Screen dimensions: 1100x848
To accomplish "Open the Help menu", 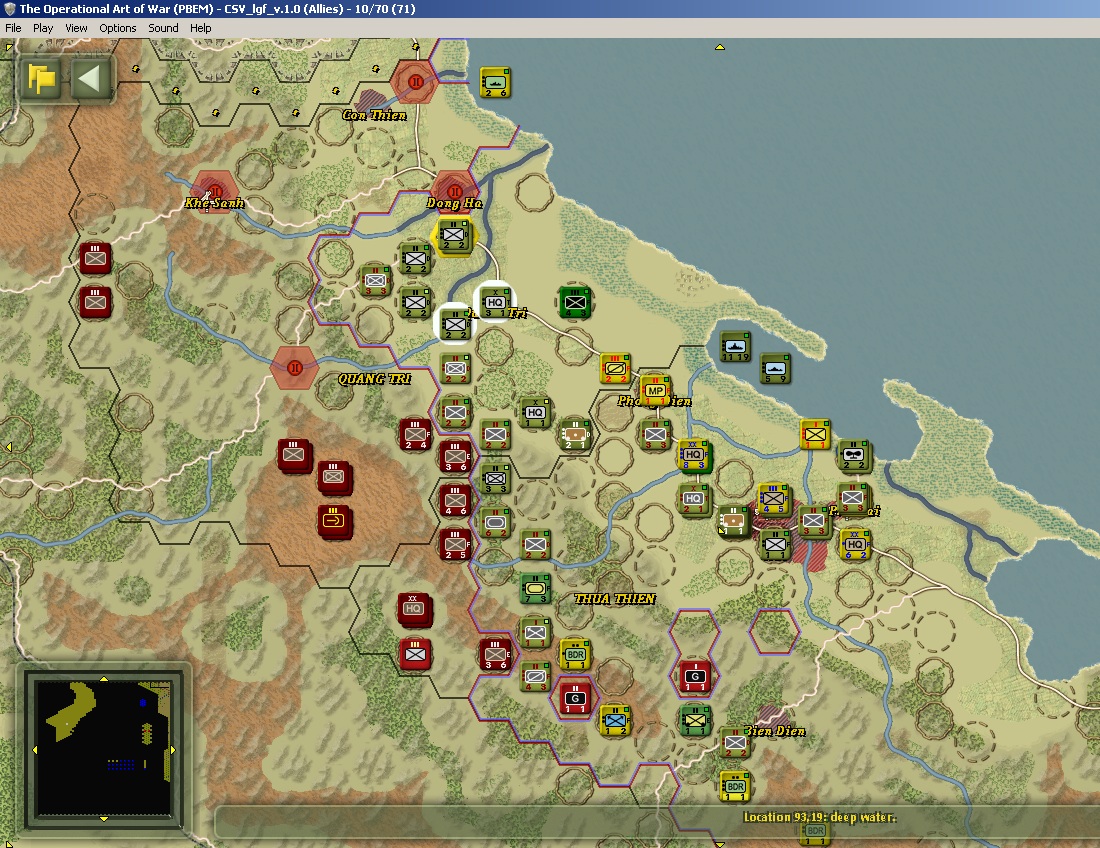I will point(201,28).
